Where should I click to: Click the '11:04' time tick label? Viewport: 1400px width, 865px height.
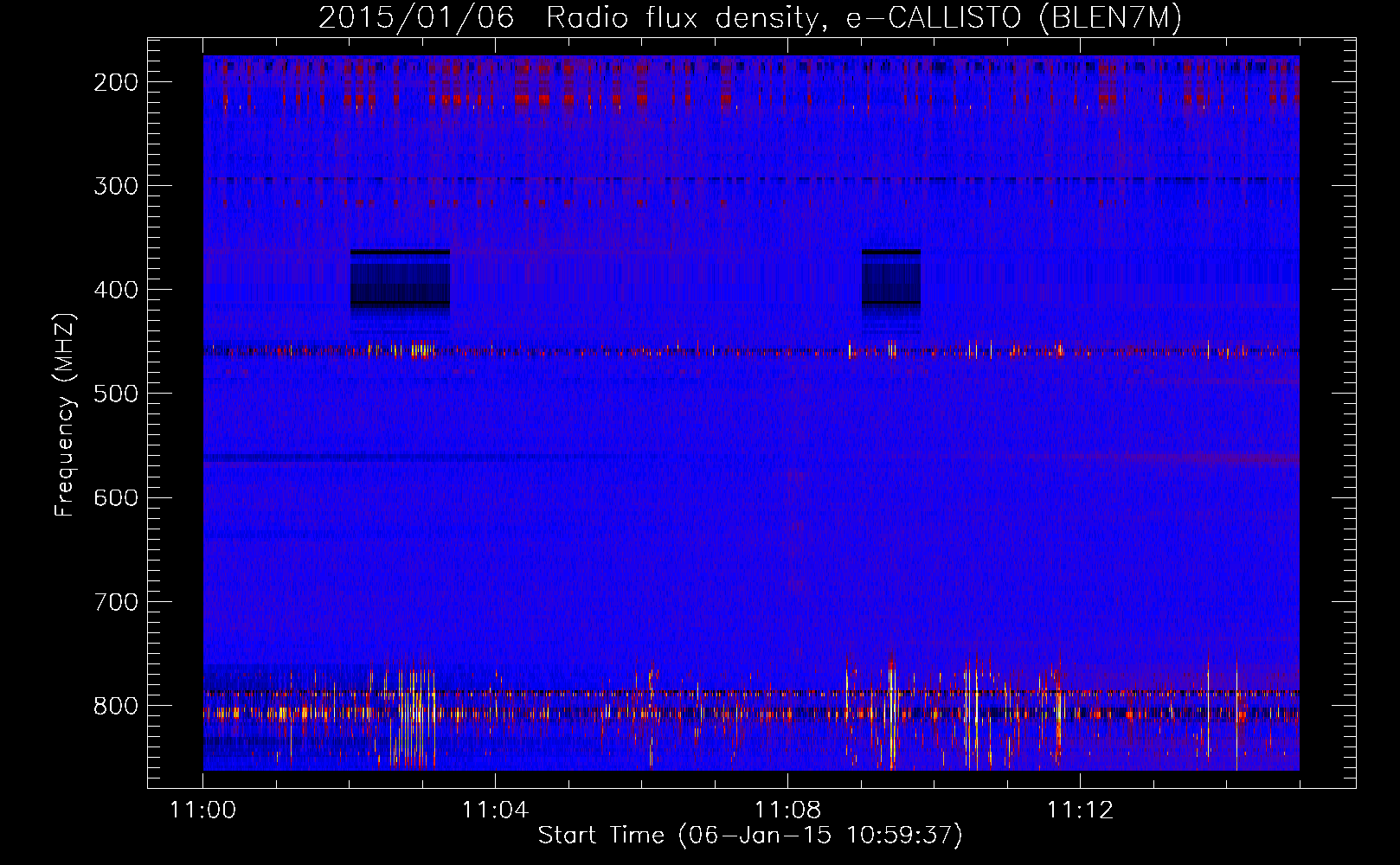[x=495, y=811]
